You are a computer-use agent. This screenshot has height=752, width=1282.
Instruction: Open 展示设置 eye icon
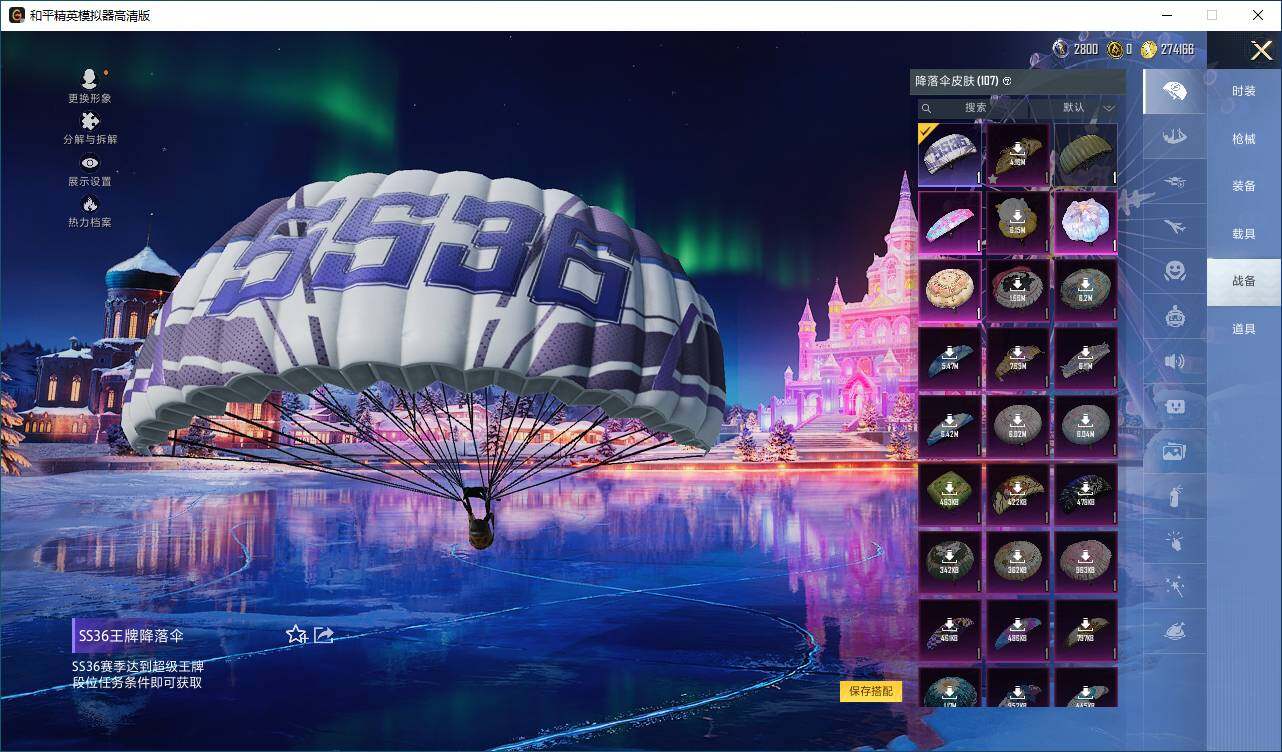[x=90, y=163]
